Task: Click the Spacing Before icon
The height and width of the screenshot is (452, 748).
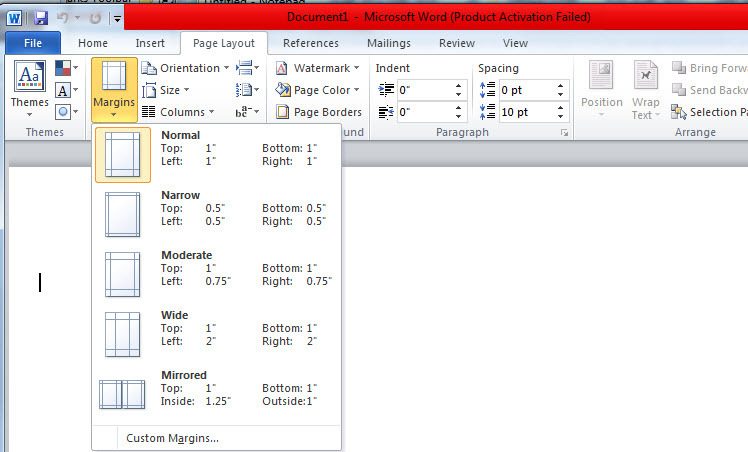Action: 488,90
